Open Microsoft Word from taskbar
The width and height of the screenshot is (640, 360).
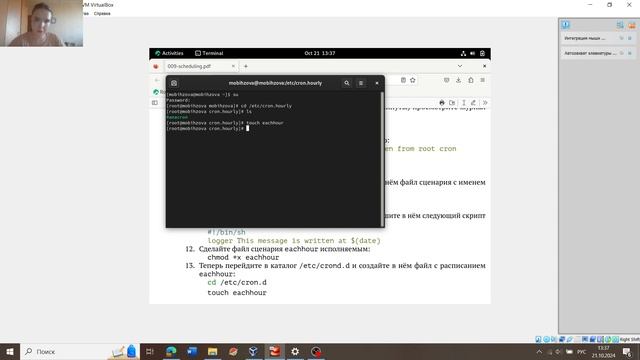[192, 351]
